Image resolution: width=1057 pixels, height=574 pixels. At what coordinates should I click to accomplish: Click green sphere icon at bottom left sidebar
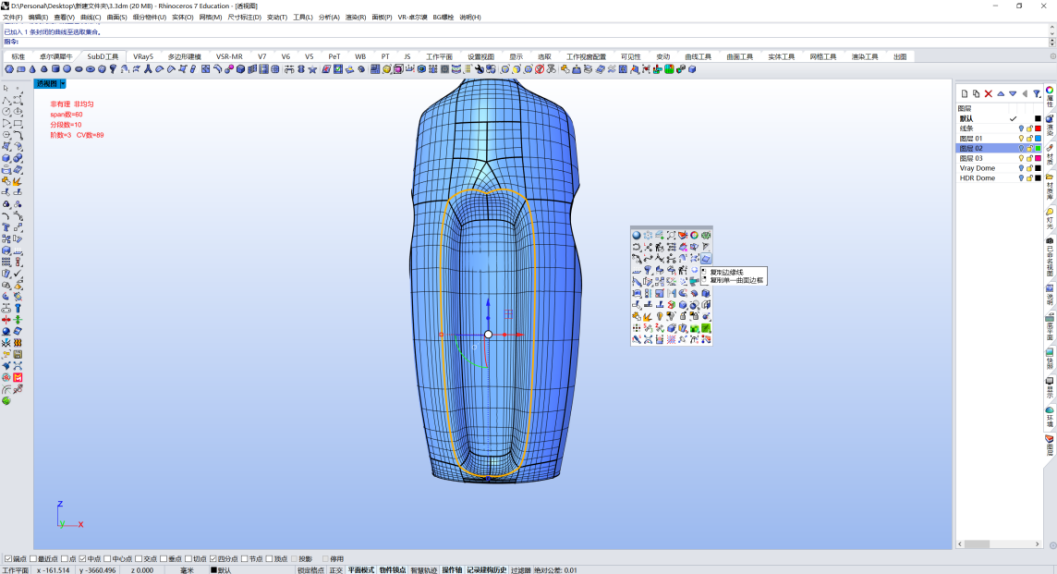pyautogui.click(x=6, y=401)
